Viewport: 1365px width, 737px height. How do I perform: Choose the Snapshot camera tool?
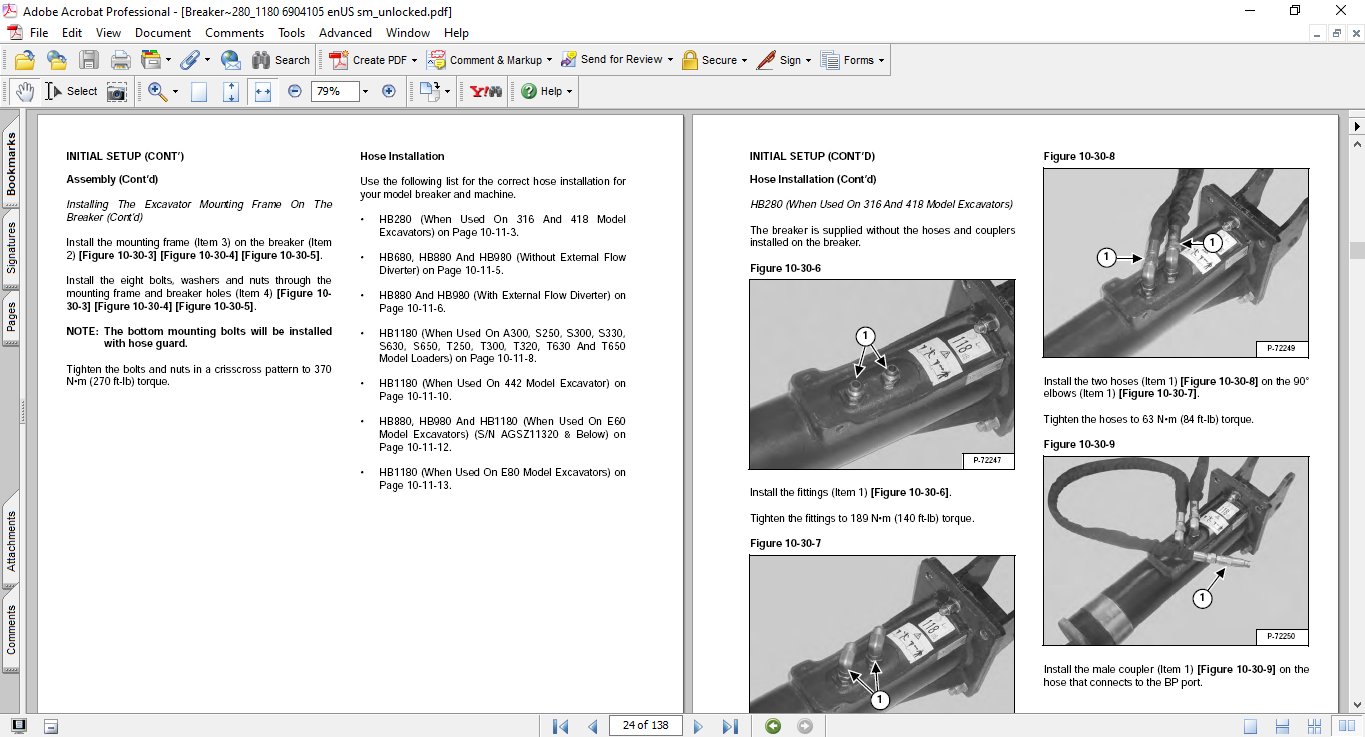pos(117,91)
